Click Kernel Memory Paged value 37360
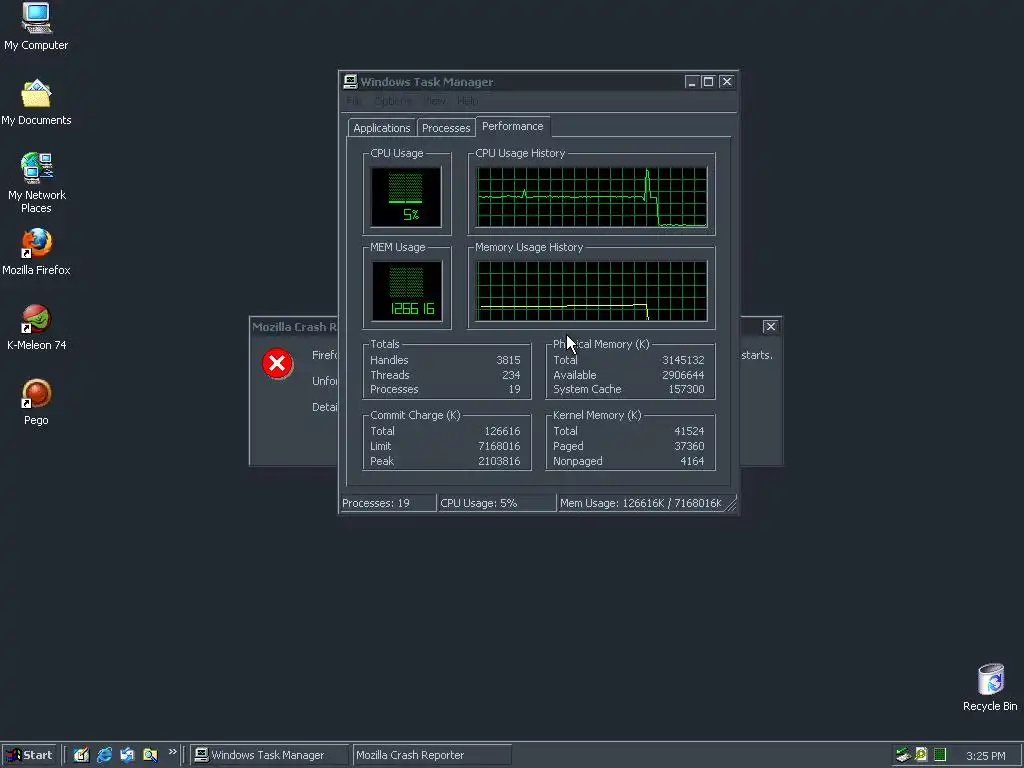The height and width of the screenshot is (768, 1024). (x=689, y=446)
